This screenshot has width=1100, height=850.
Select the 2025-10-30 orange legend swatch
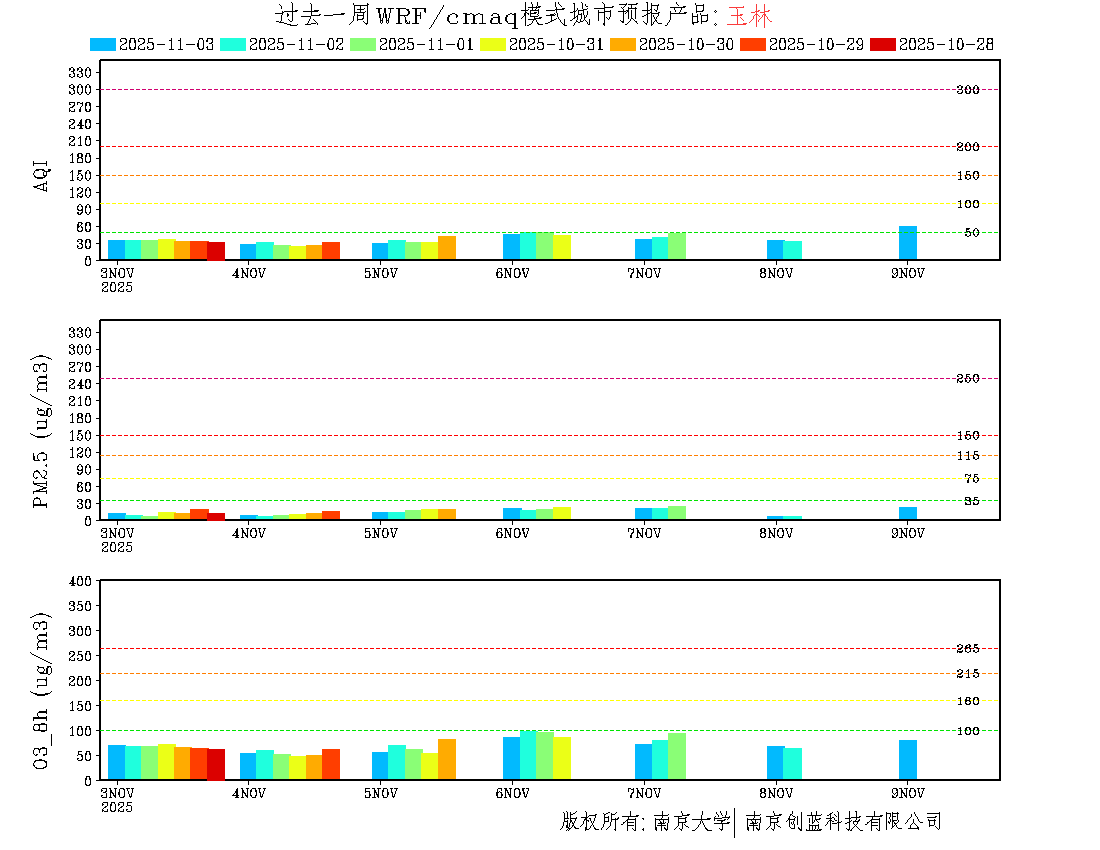(623, 44)
